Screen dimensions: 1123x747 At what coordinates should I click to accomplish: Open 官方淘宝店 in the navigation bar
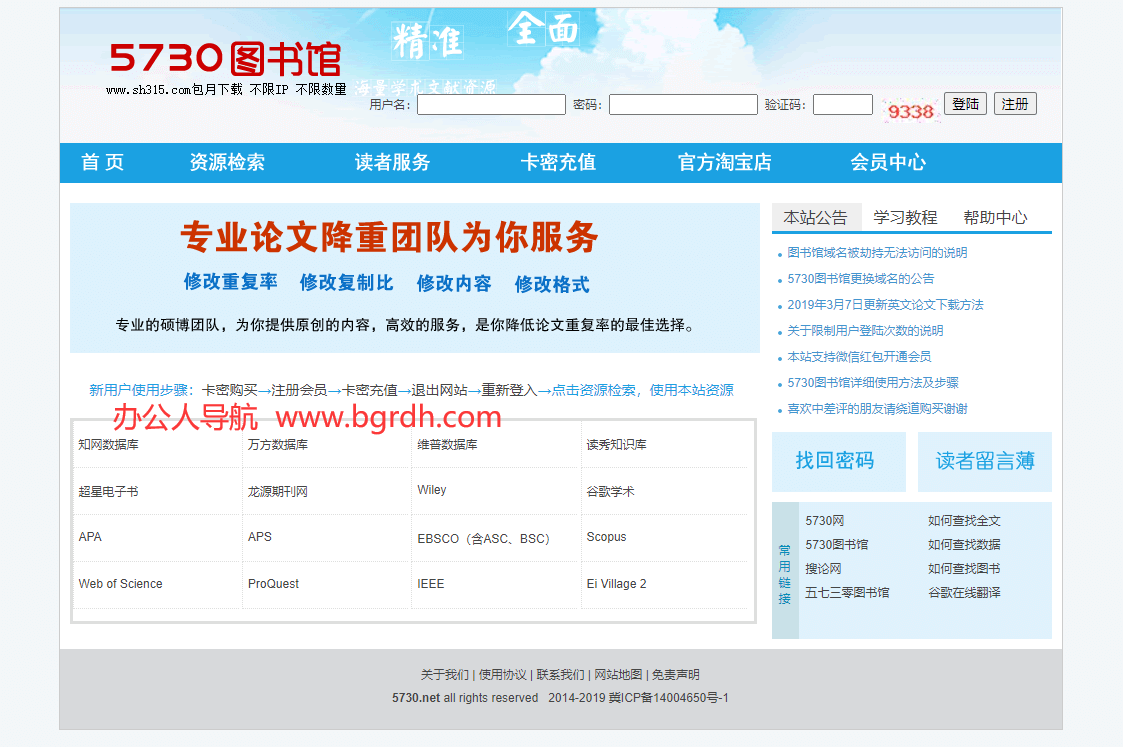724,163
